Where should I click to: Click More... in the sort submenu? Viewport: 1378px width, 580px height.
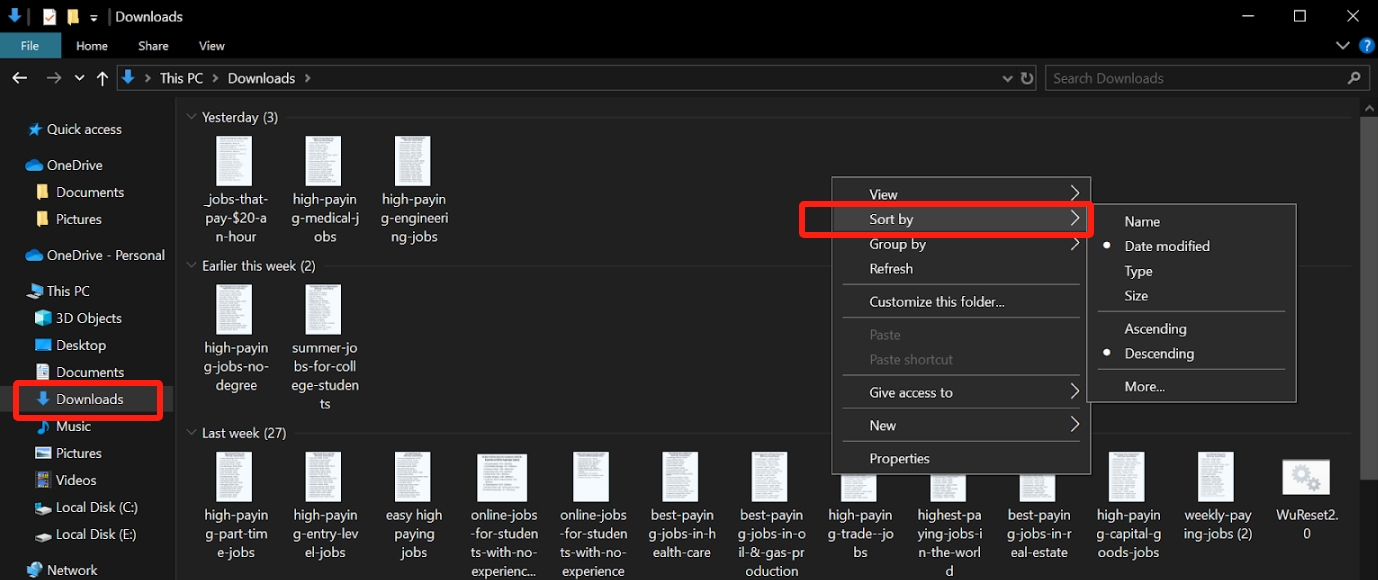1144,386
